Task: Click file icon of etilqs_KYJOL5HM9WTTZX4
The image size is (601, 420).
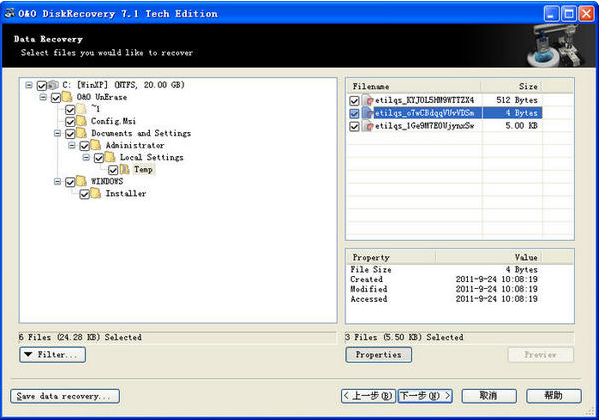Action: pyautogui.click(x=368, y=100)
